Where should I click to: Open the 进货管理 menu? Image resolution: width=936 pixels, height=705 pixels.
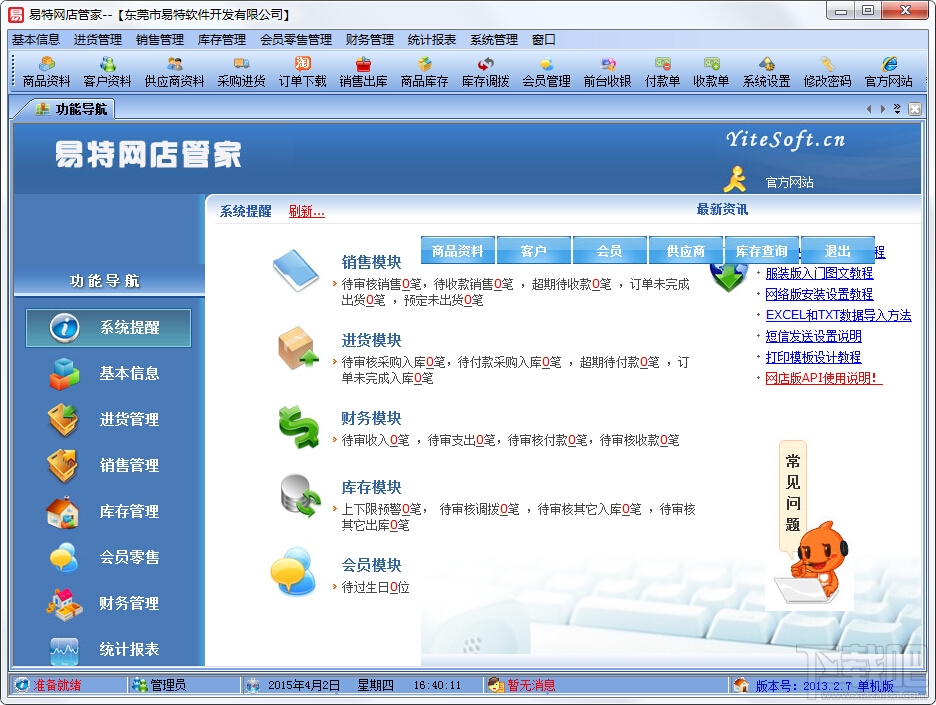[98, 39]
